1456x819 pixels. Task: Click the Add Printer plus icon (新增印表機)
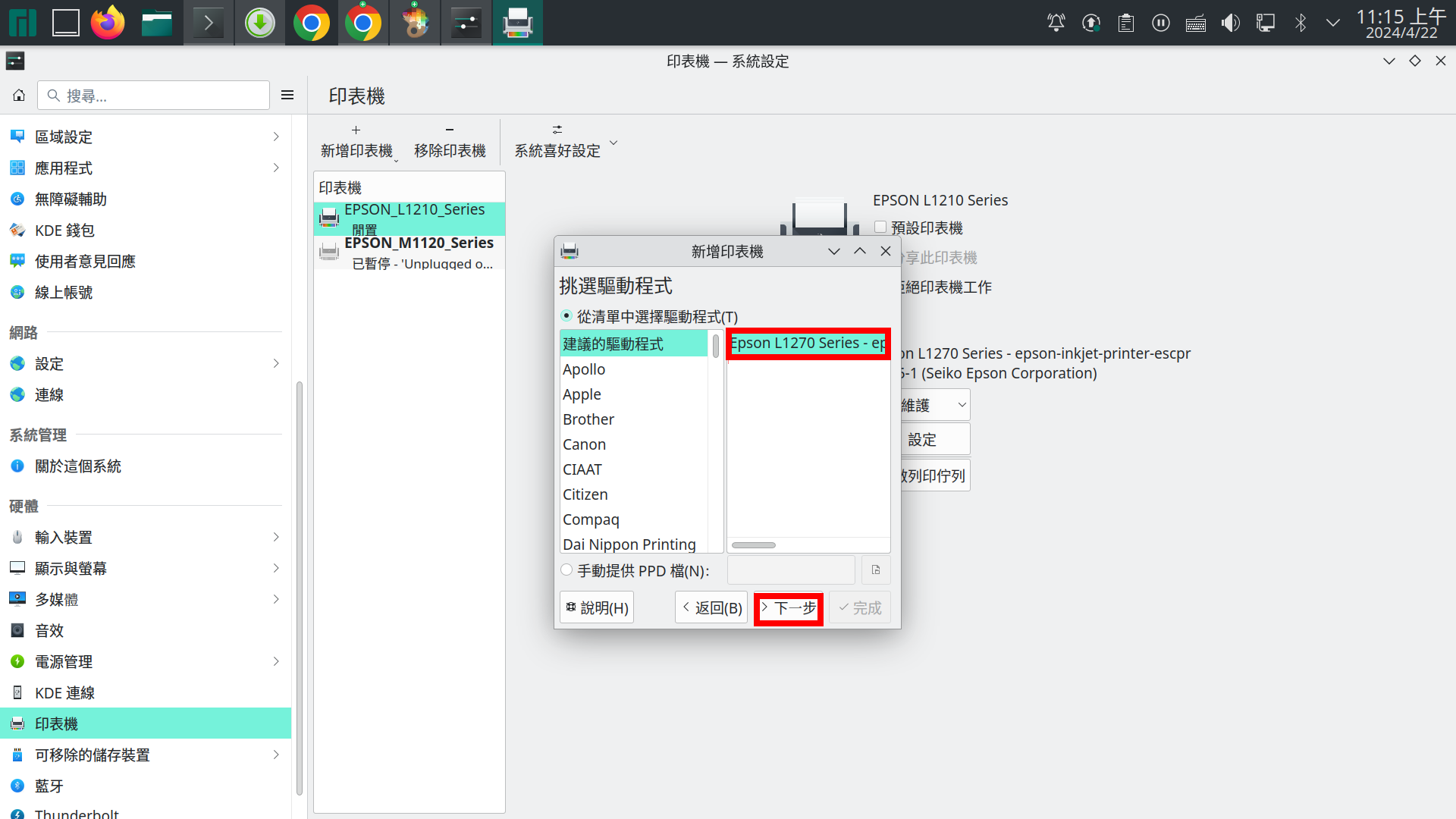[x=356, y=130]
